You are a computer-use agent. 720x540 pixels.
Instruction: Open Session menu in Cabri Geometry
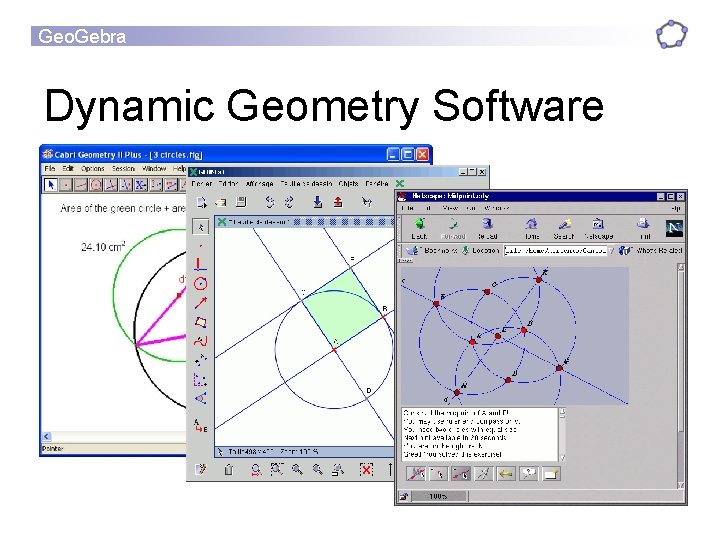(123, 169)
